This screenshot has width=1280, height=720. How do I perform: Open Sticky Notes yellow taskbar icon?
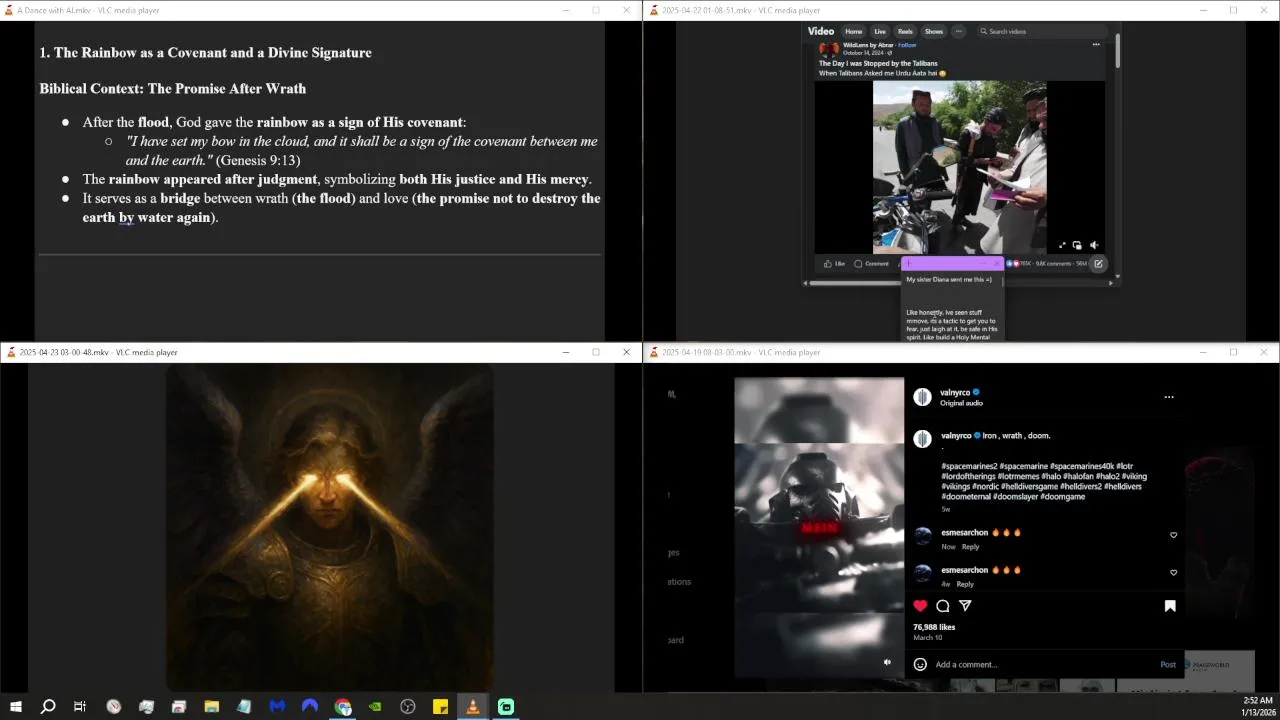point(440,707)
